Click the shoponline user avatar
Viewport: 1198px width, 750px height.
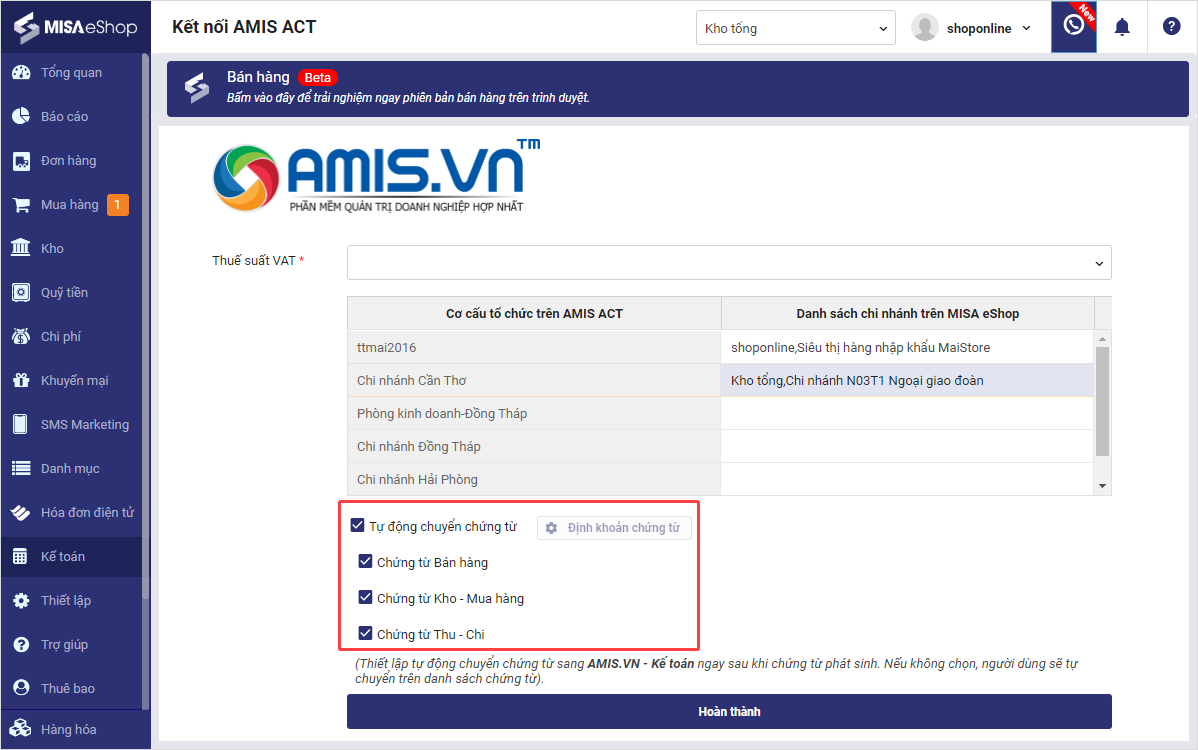pos(924,27)
